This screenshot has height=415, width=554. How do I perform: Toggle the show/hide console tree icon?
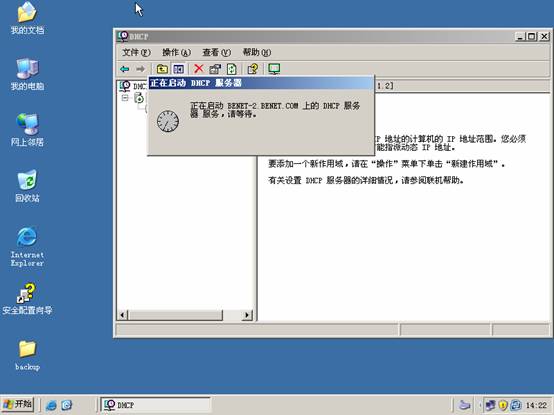point(178,69)
